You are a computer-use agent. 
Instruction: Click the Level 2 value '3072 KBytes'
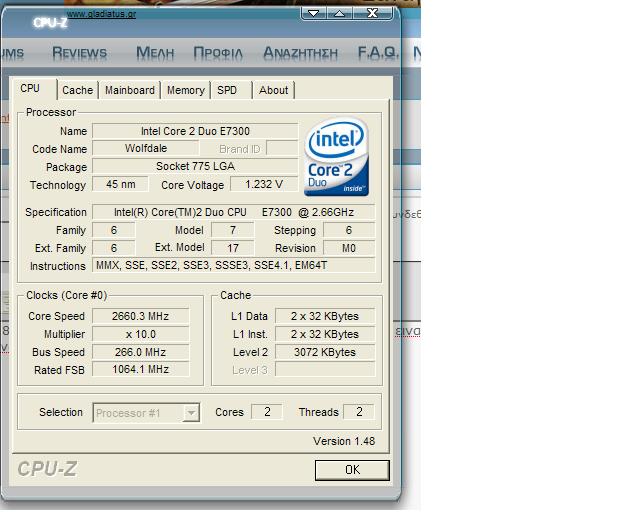[x=325, y=352]
